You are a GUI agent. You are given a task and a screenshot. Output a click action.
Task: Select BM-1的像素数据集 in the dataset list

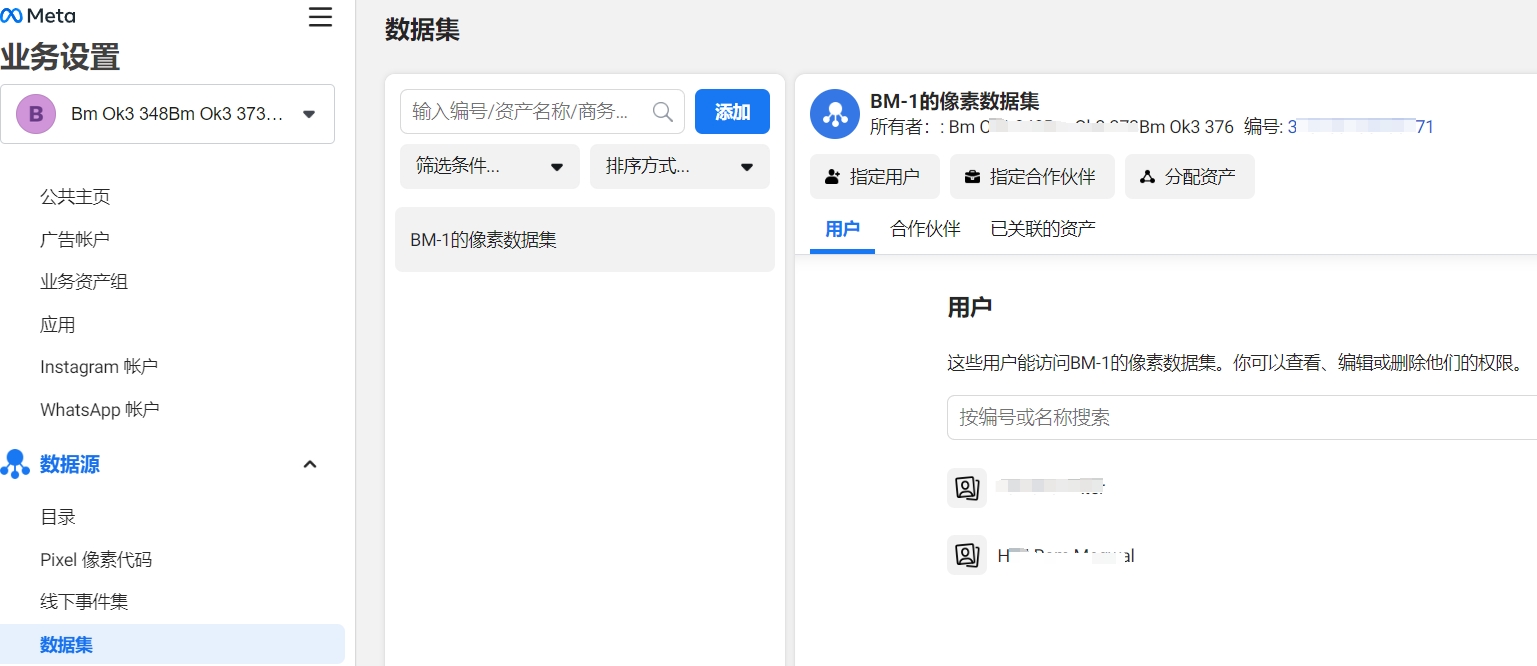point(585,240)
